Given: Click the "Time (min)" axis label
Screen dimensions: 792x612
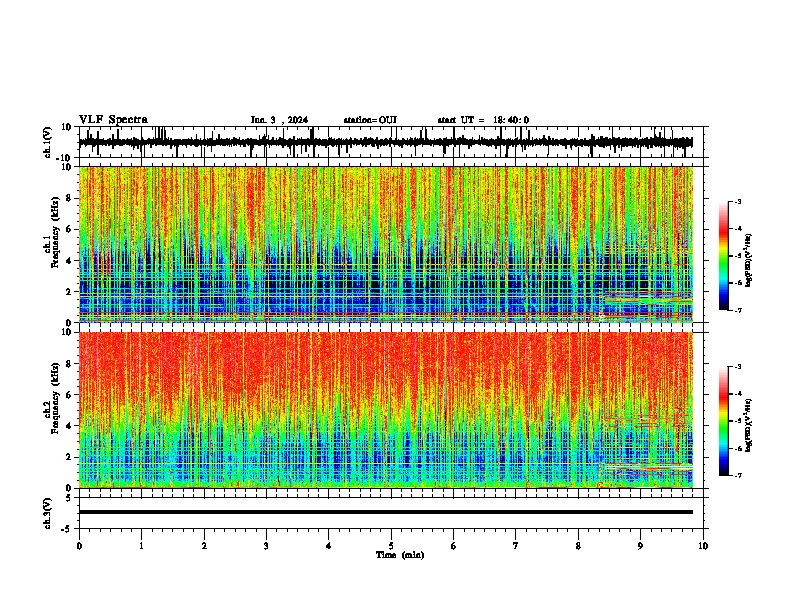Looking at the screenshot, I should pos(400,555).
